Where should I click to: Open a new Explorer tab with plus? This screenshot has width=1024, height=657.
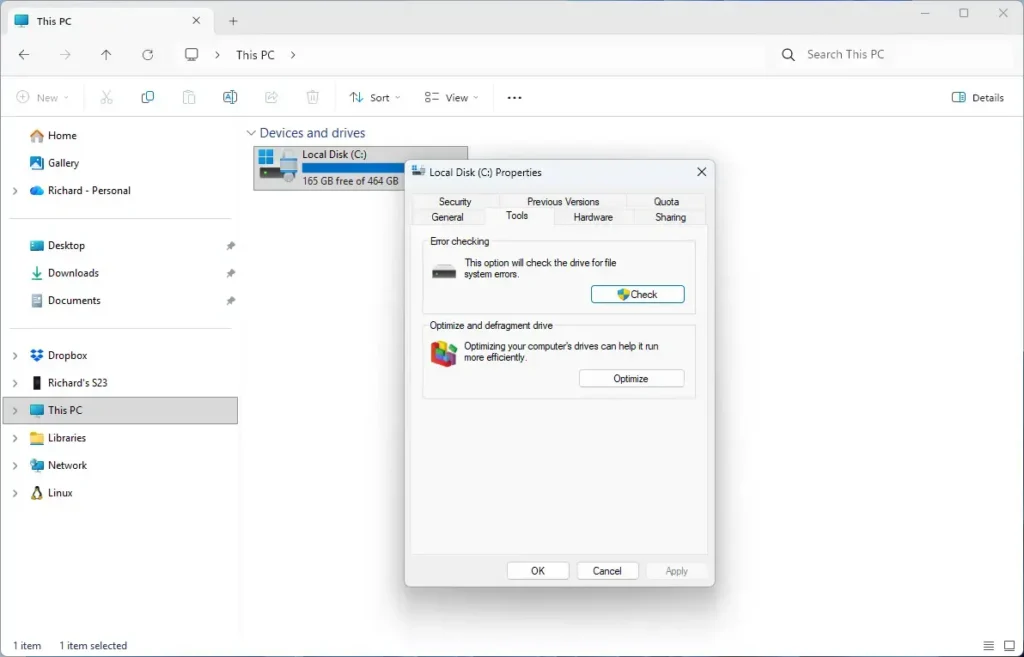pyautogui.click(x=233, y=21)
